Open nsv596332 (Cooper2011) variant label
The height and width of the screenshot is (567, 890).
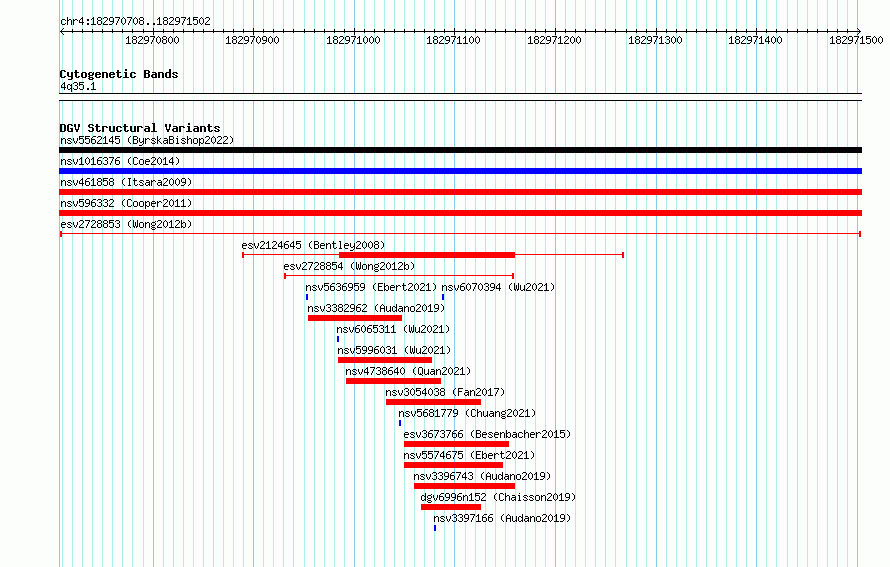click(126, 203)
